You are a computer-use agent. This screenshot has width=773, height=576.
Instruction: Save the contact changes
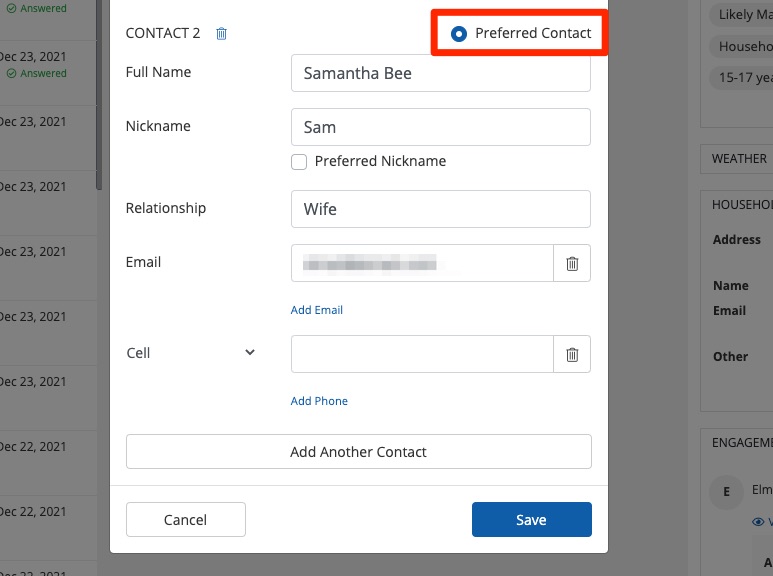pyautogui.click(x=531, y=519)
